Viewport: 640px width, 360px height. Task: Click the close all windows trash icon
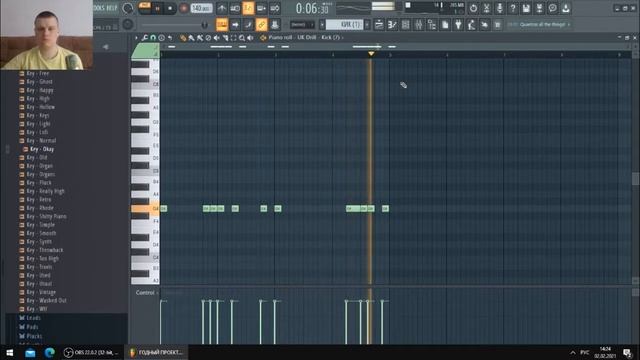(498, 24)
